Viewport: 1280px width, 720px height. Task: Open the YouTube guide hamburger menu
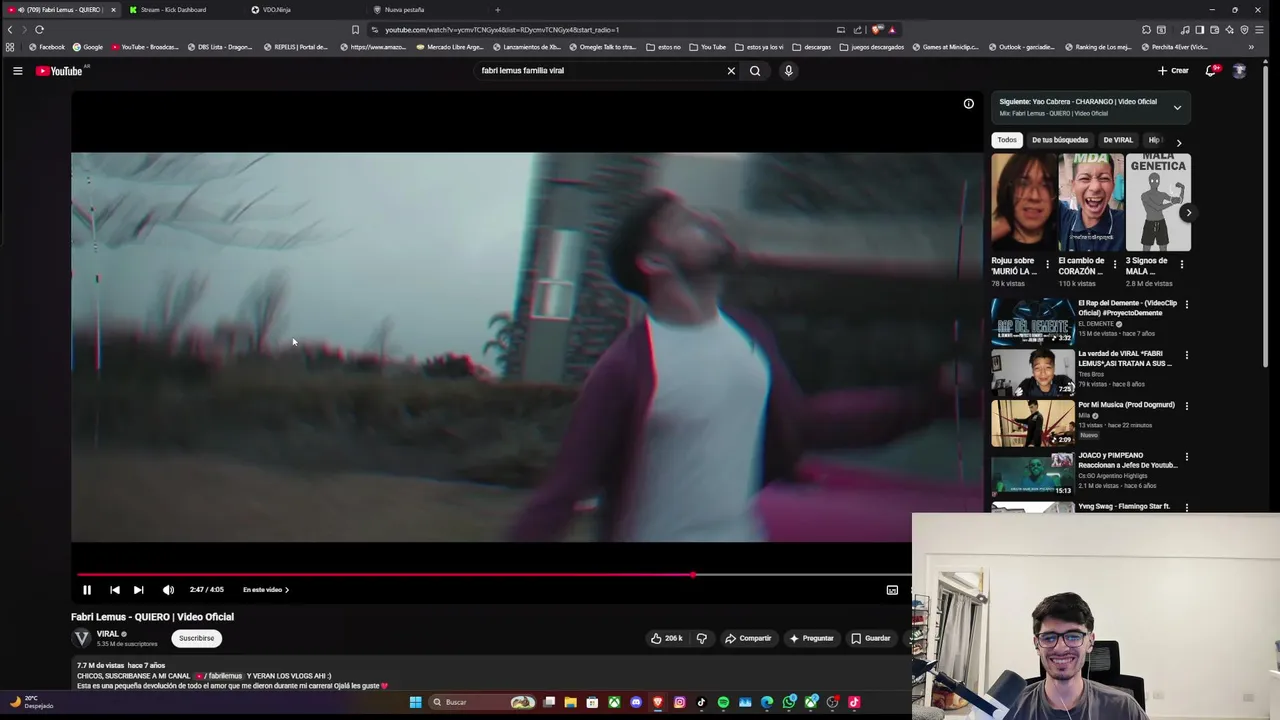17,71
